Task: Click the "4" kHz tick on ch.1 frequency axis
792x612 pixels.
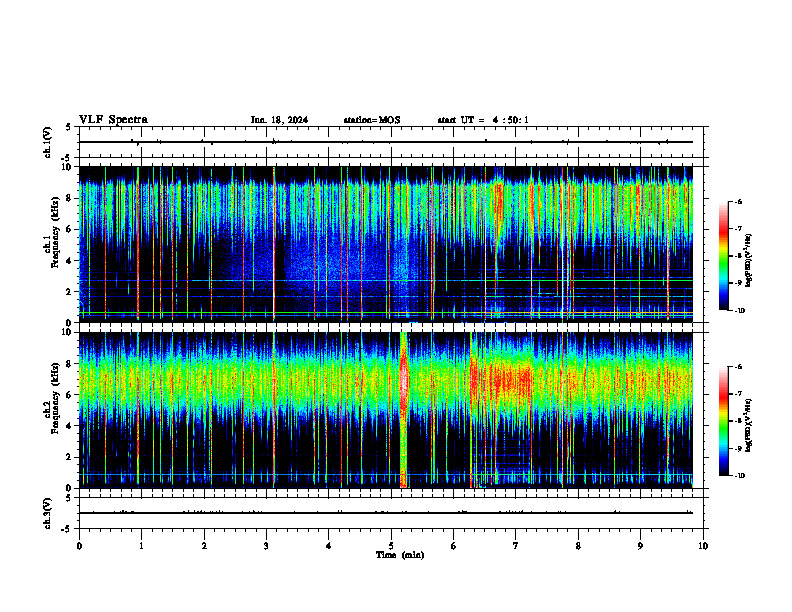Action: click(x=71, y=261)
